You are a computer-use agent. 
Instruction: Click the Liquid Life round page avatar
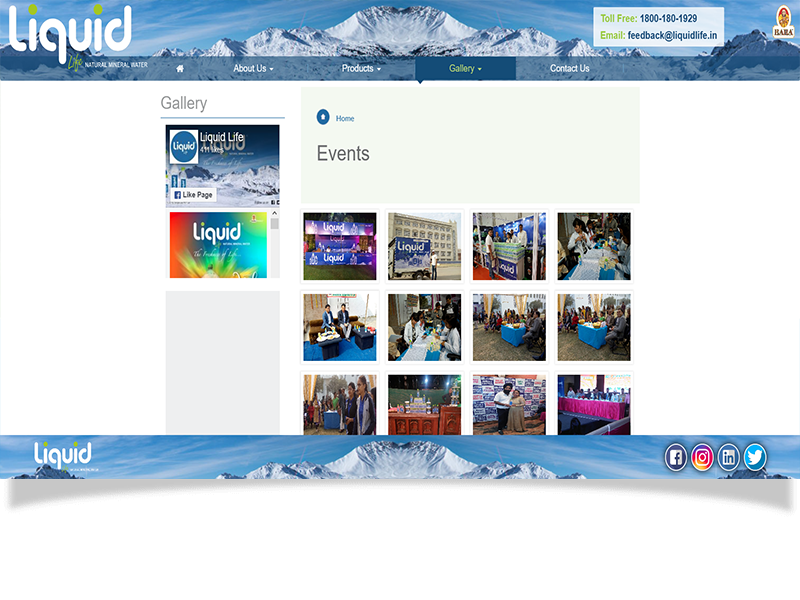(x=184, y=147)
